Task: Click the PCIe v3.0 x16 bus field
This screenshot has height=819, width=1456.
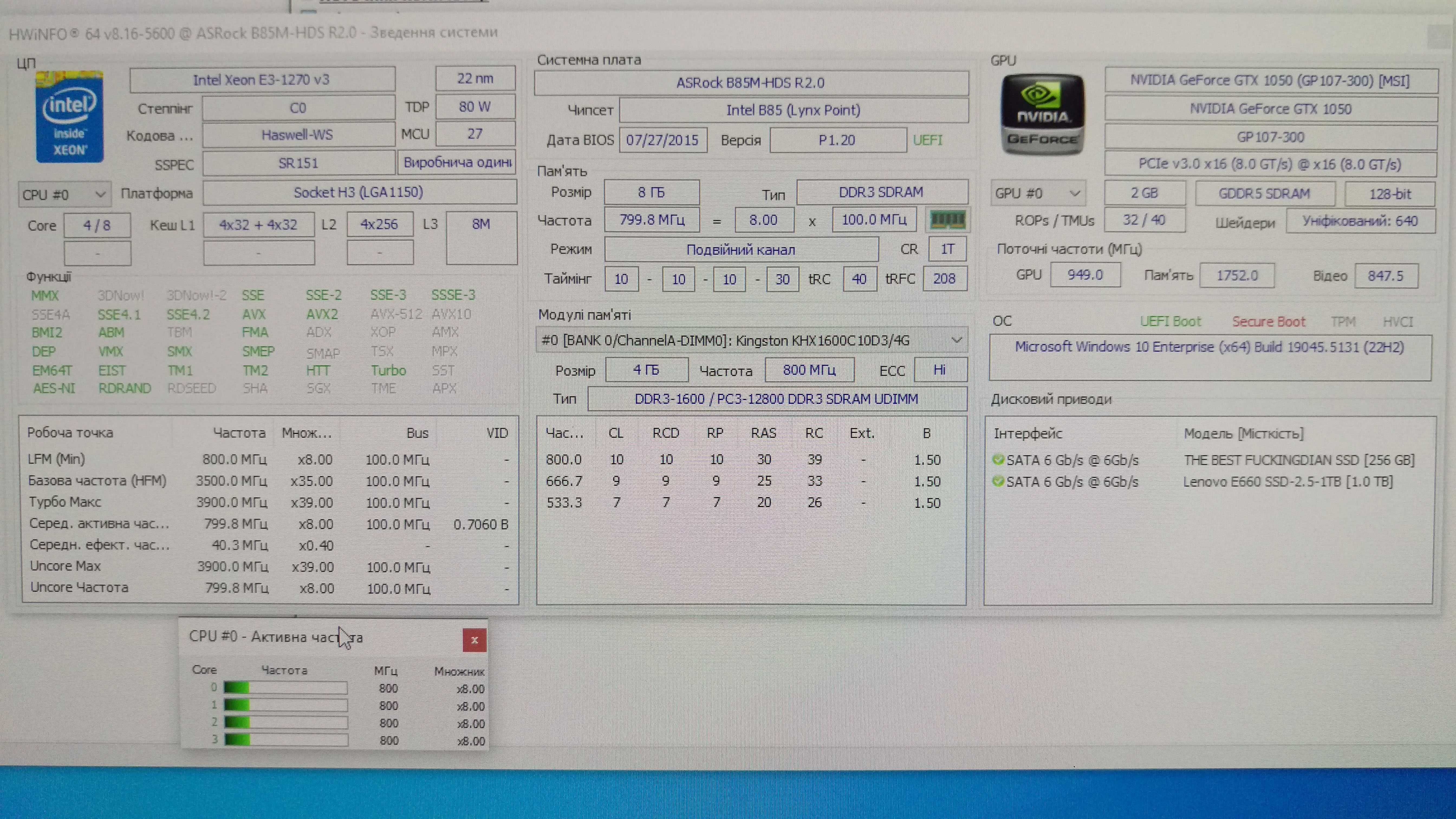Action: (x=1270, y=164)
